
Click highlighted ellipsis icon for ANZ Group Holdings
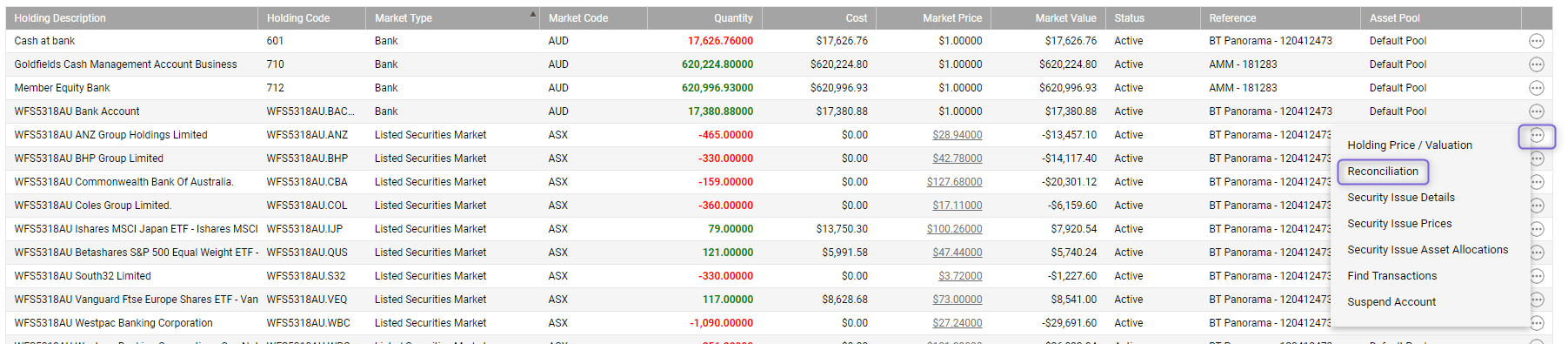[1537, 136]
